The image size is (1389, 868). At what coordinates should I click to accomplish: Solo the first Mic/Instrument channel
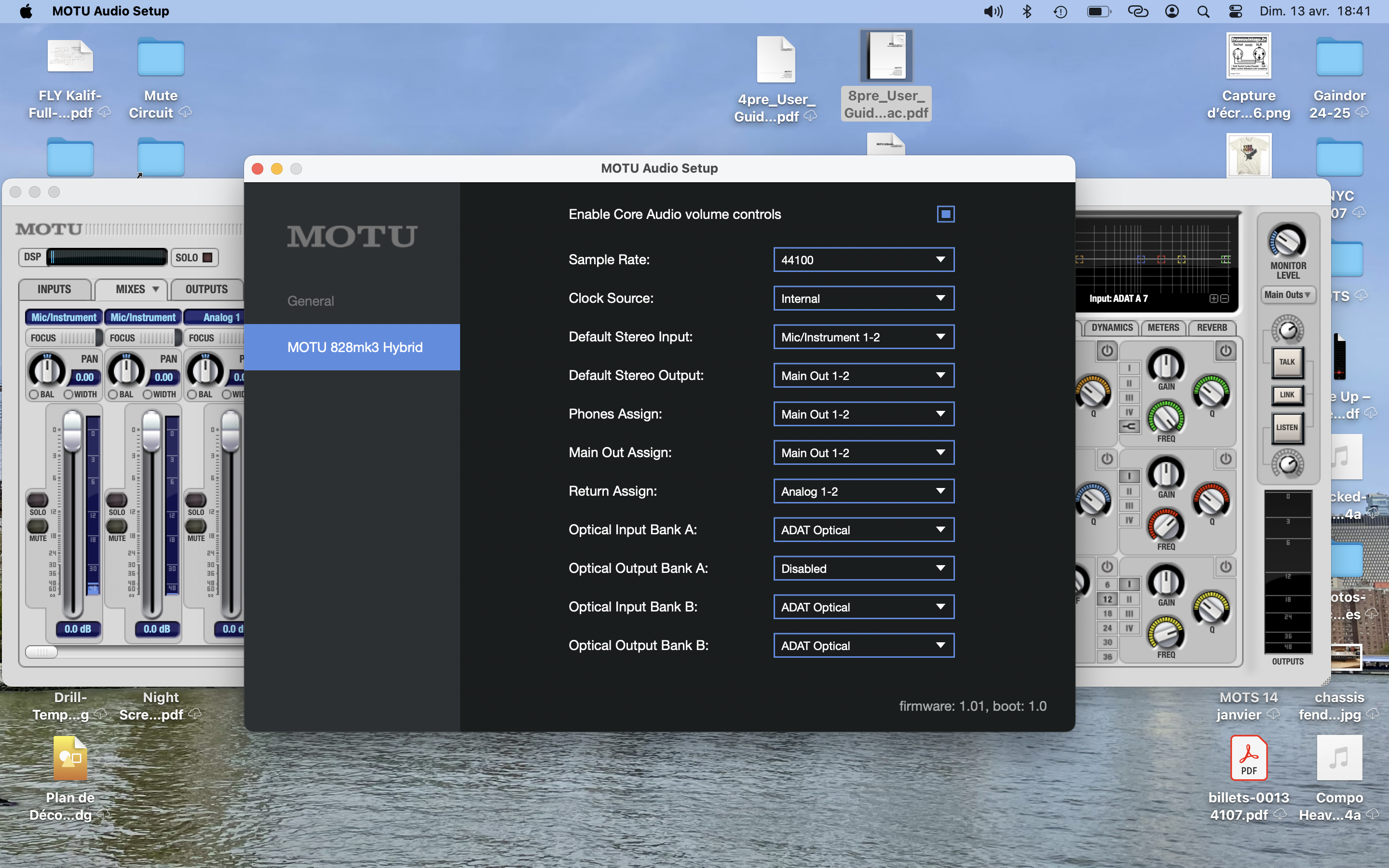pyautogui.click(x=38, y=501)
